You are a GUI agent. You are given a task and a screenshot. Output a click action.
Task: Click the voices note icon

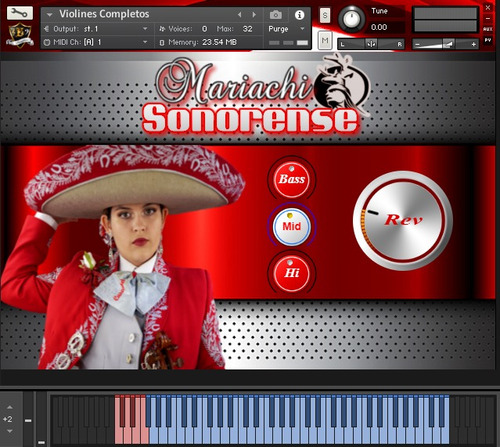pyautogui.click(x=162, y=29)
